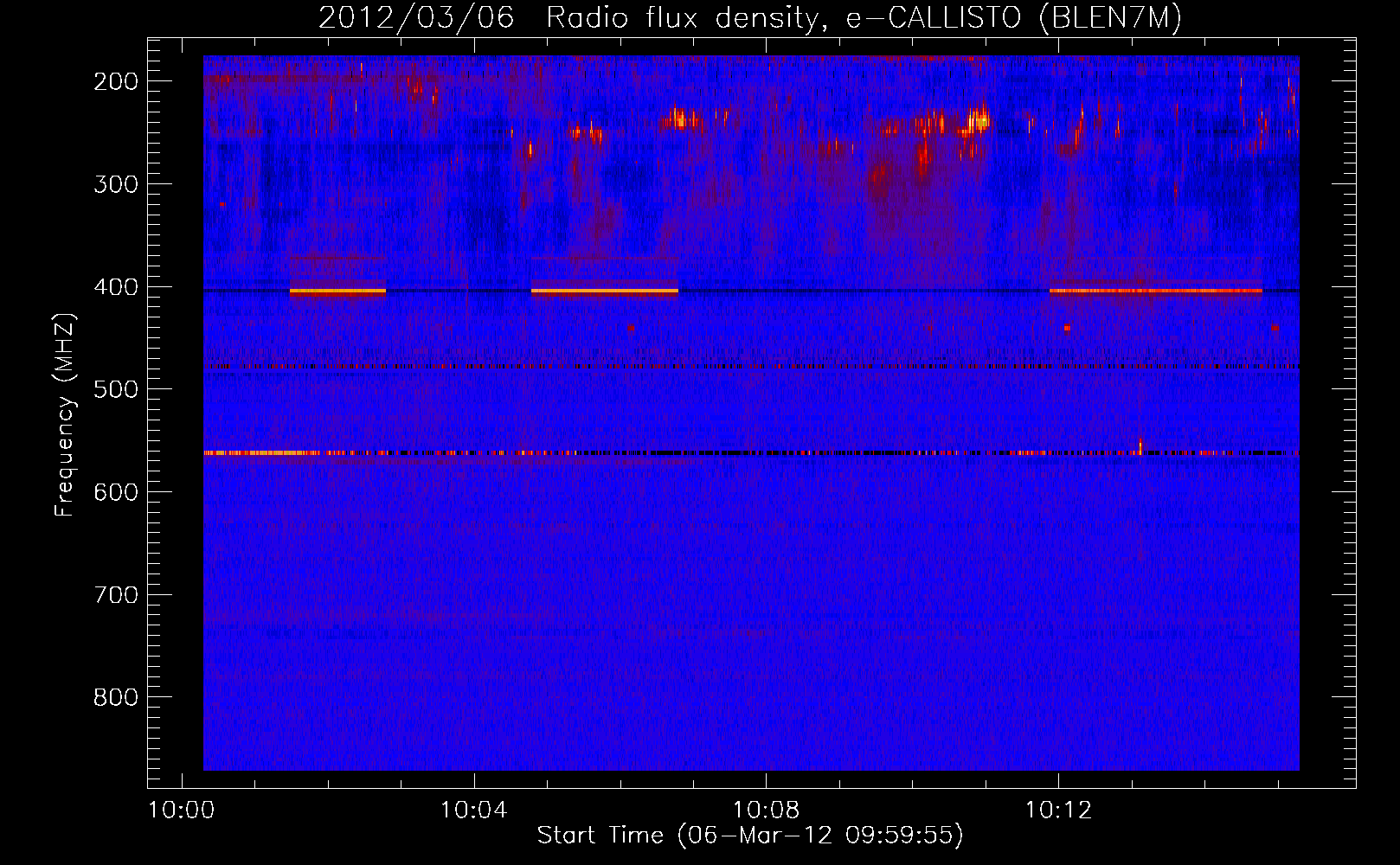This screenshot has width=1400, height=865.
Task: Click the plot title '2012/03/06 Radio flux density'
Action: point(750,18)
